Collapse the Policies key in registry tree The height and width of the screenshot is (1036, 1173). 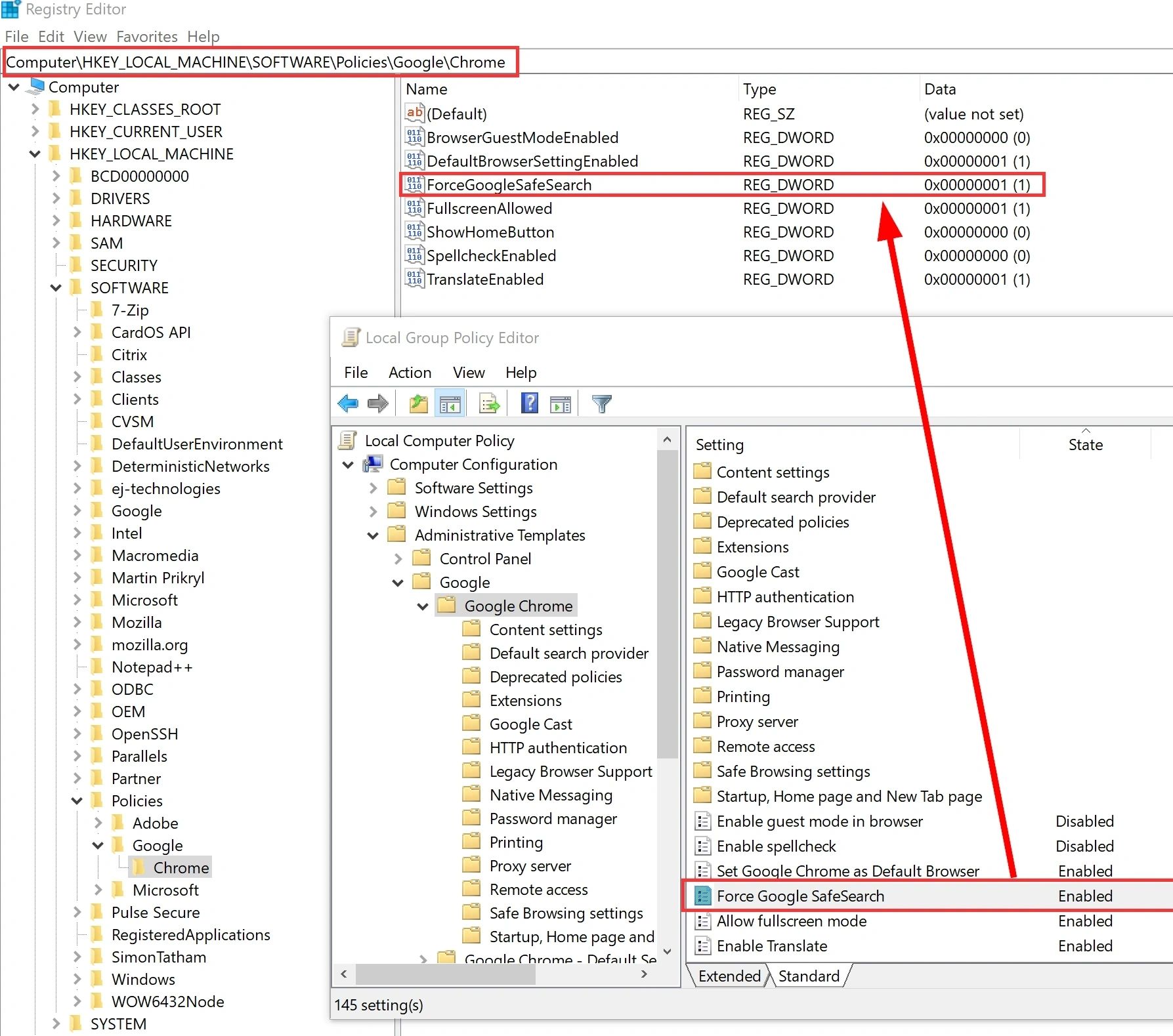pos(77,800)
